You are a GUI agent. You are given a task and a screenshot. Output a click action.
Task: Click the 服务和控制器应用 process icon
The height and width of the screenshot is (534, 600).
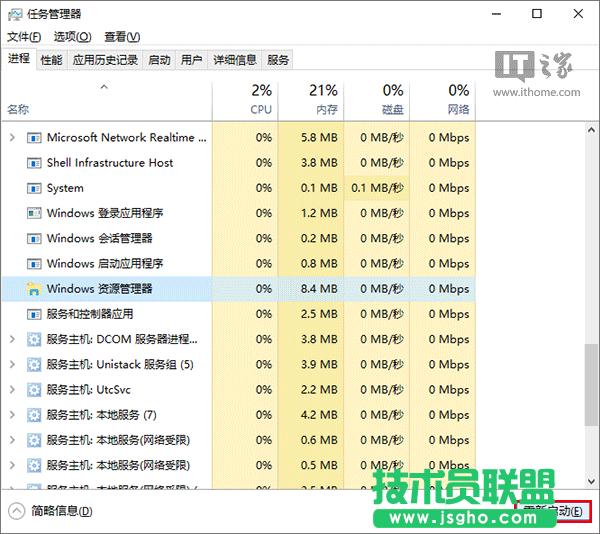click(x=34, y=314)
